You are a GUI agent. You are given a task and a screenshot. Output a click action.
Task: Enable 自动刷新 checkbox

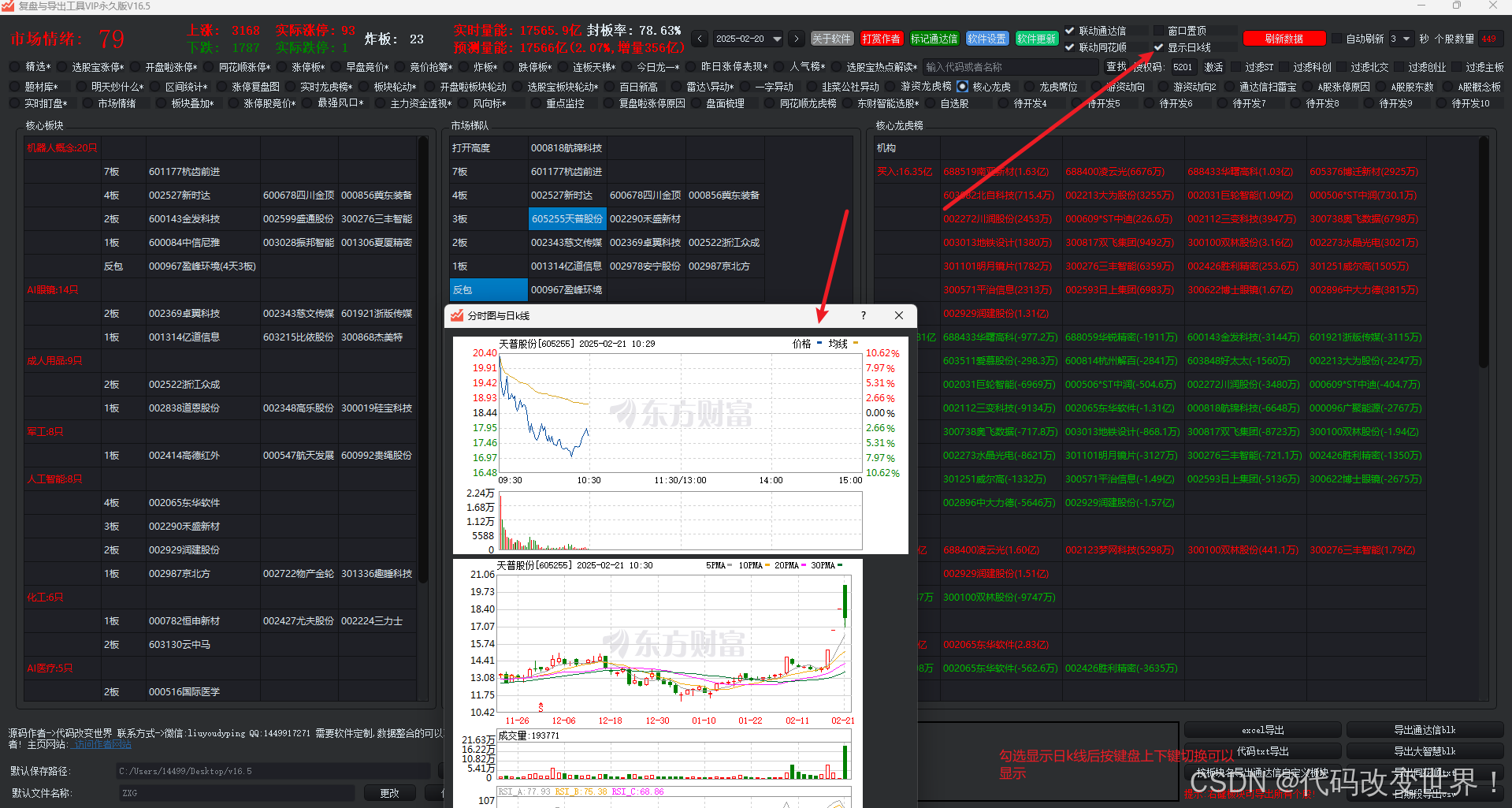pyautogui.click(x=1338, y=39)
